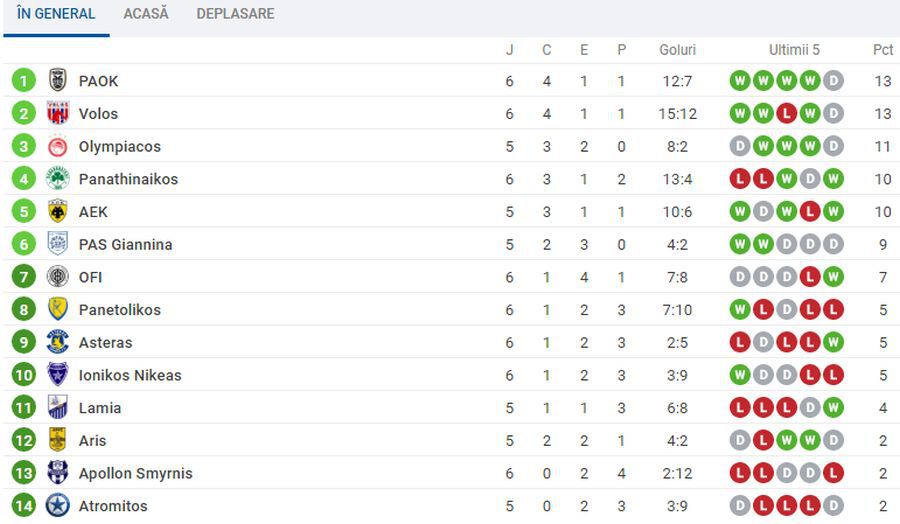Image resolution: width=900 pixels, height=524 pixels.
Task: Click OFI's green W result badge
Action: pos(833,277)
